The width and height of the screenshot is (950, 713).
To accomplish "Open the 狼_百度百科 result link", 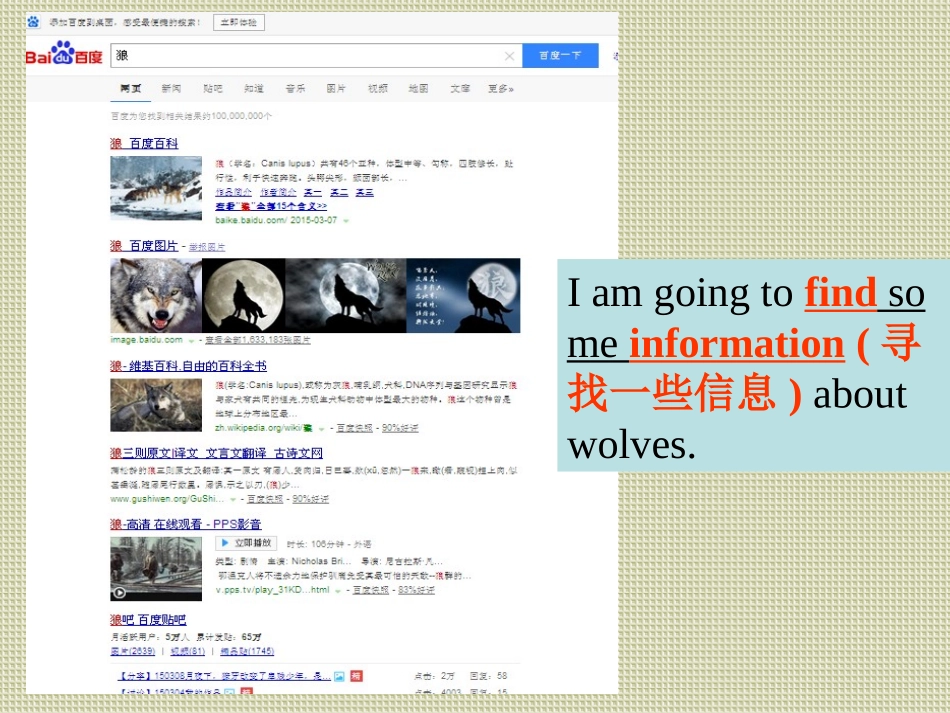I will (144, 144).
